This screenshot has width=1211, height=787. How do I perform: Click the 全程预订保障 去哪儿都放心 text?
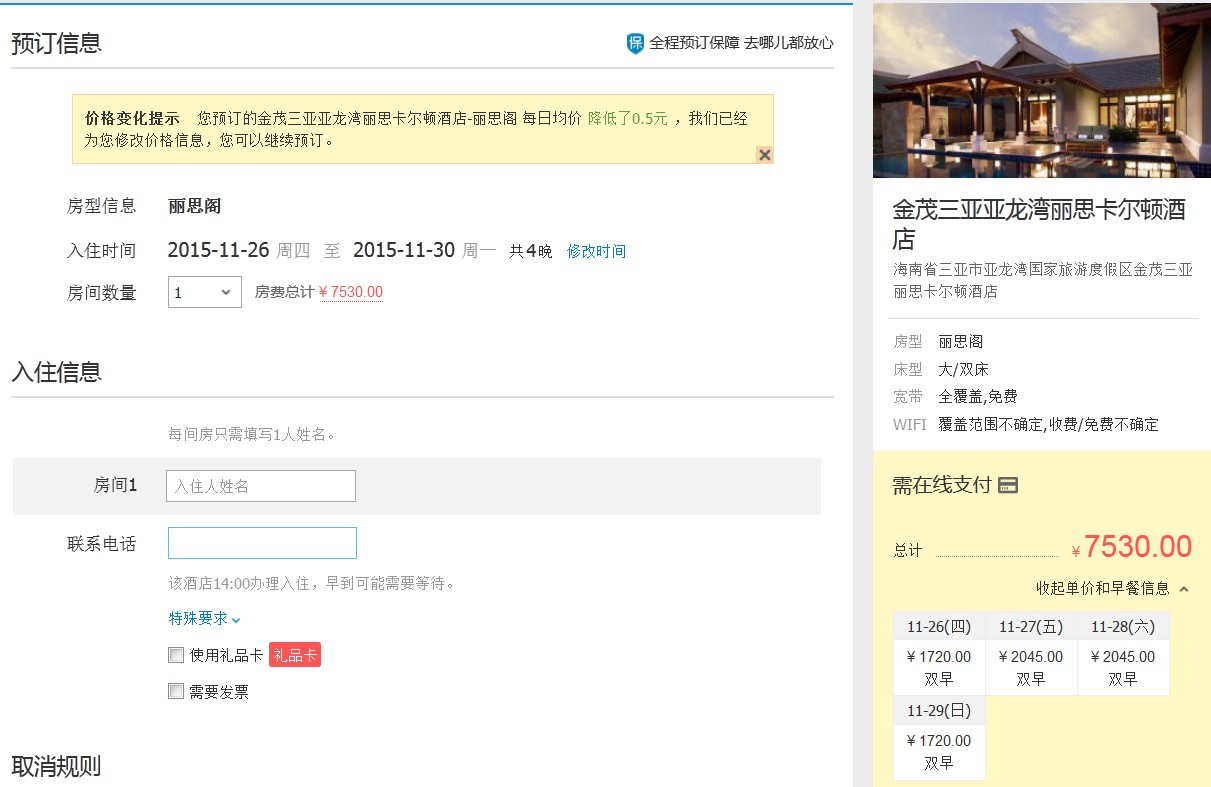click(741, 43)
